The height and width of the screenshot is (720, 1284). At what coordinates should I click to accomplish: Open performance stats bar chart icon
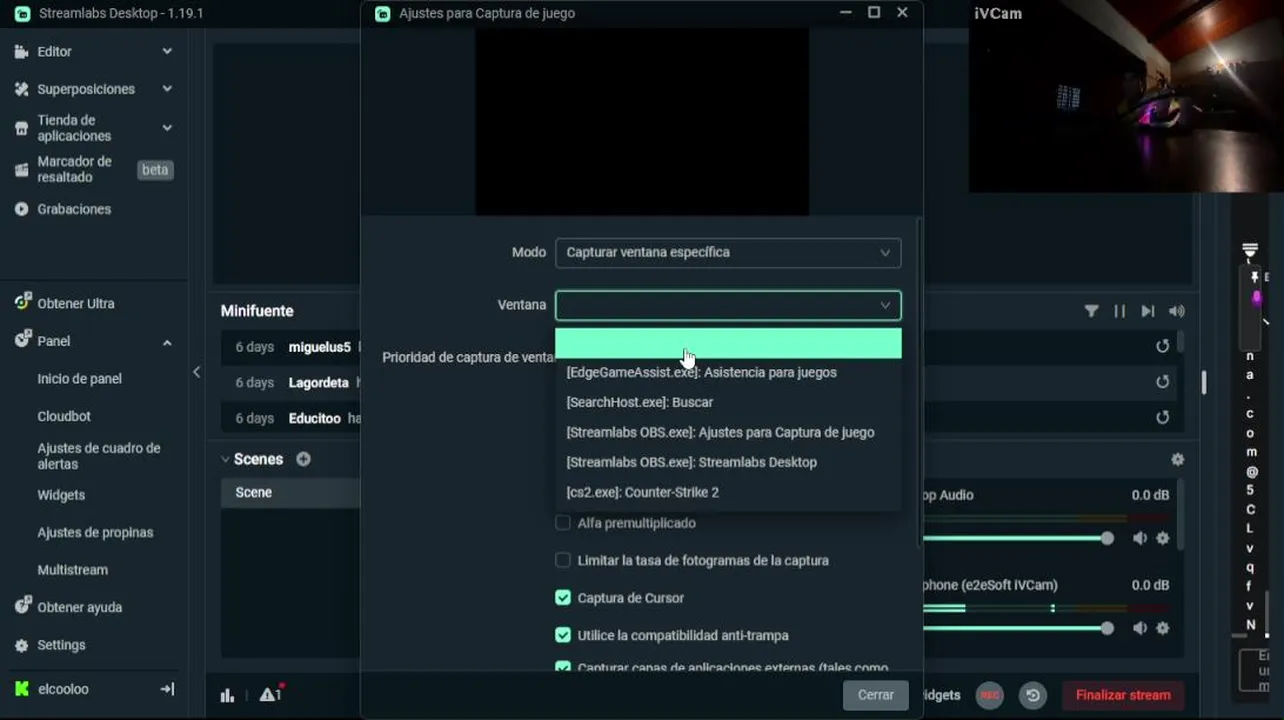click(x=227, y=695)
